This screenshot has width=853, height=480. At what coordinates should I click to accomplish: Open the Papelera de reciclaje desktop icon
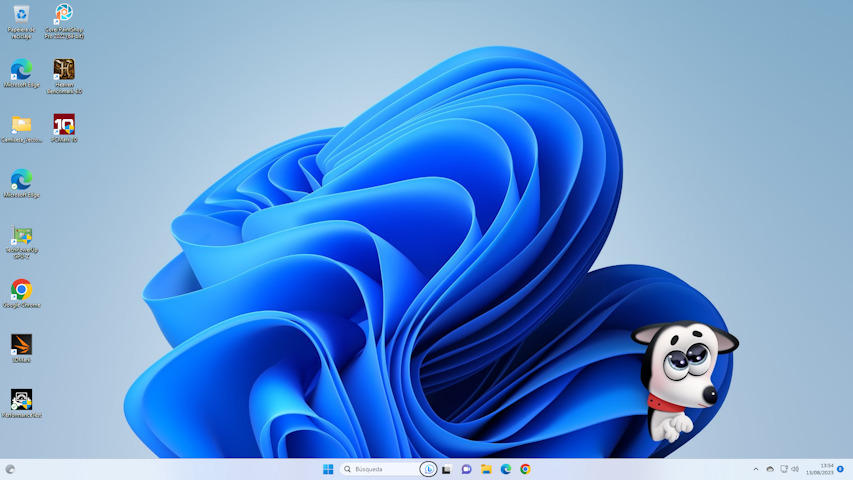click(21, 21)
